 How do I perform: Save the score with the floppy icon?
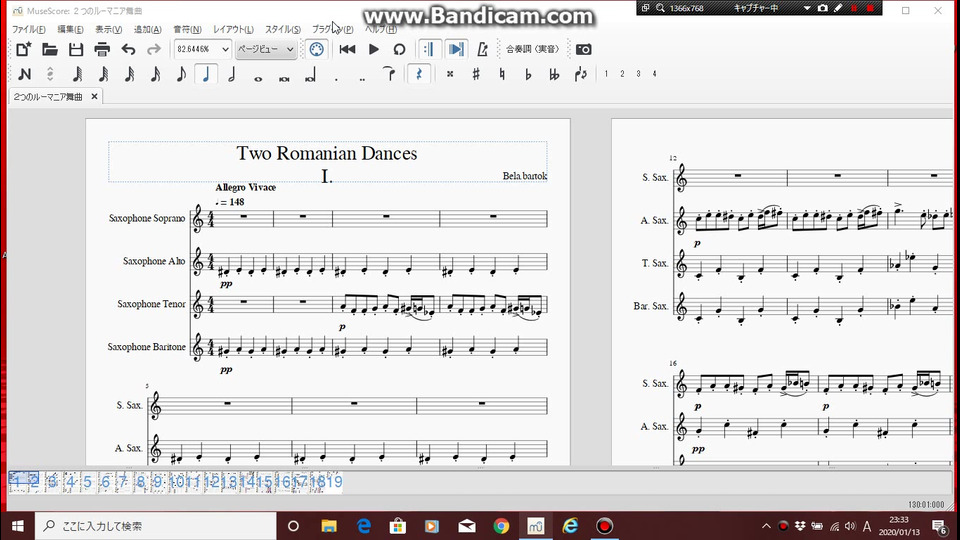coord(76,50)
